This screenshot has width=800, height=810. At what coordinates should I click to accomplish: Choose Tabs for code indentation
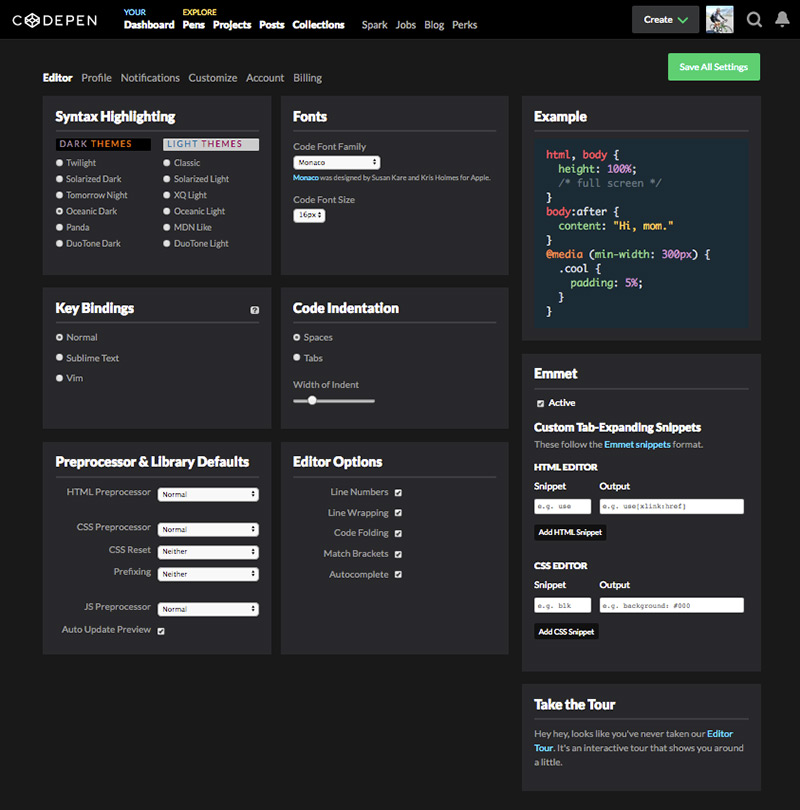[x=297, y=358]
